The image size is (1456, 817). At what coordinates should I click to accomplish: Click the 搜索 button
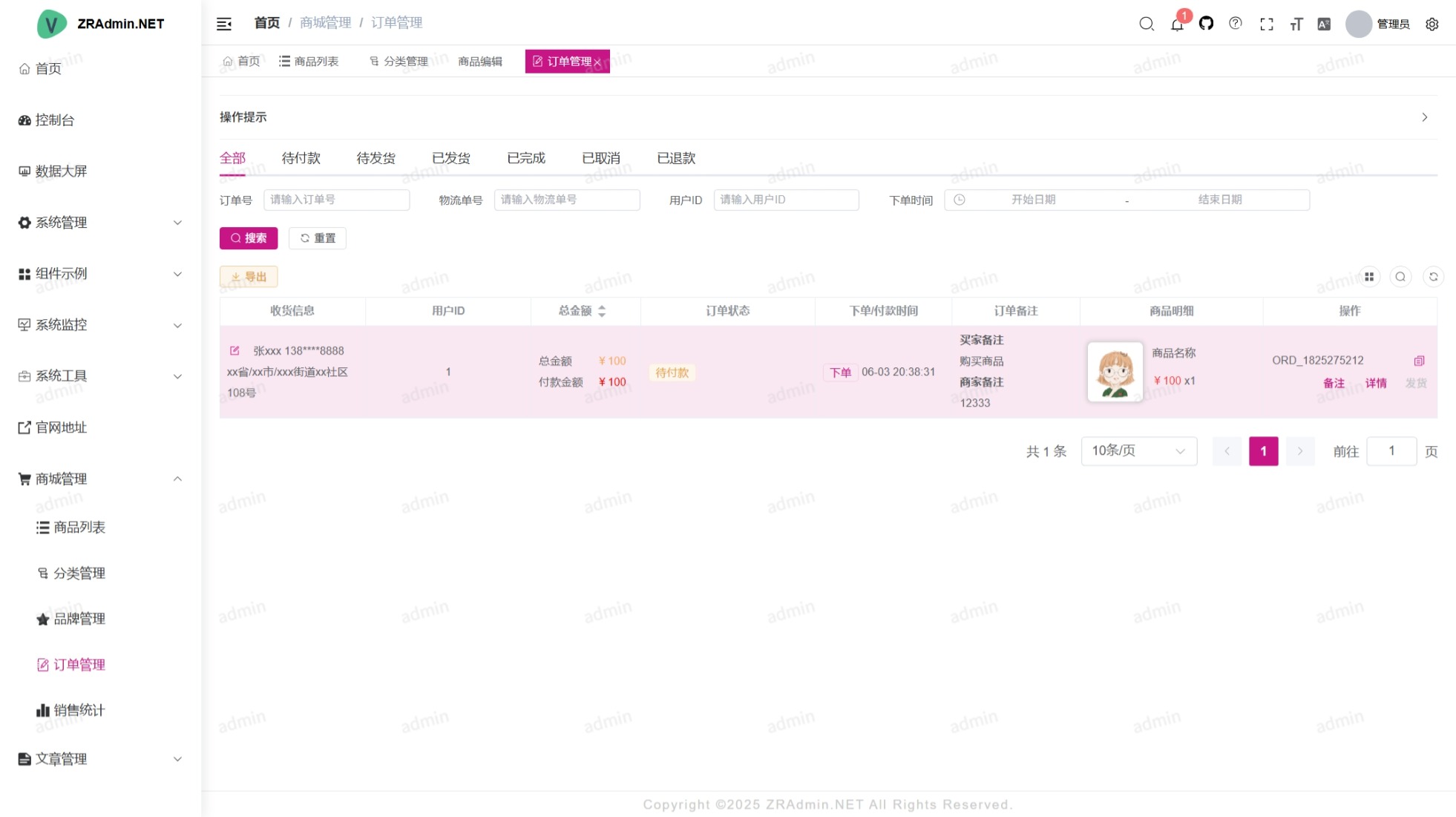[x=249, y=238]
